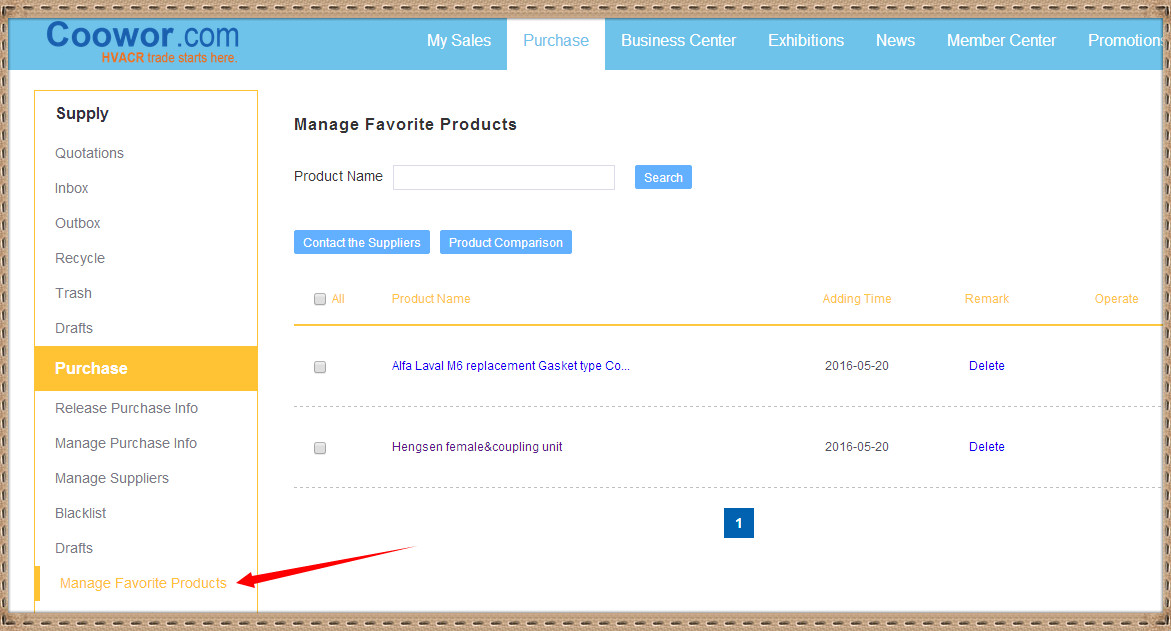Viewport: 1171px width, 631px height.
Task: Open Quotations in the Supply sidebar
Action: (89, 153)
